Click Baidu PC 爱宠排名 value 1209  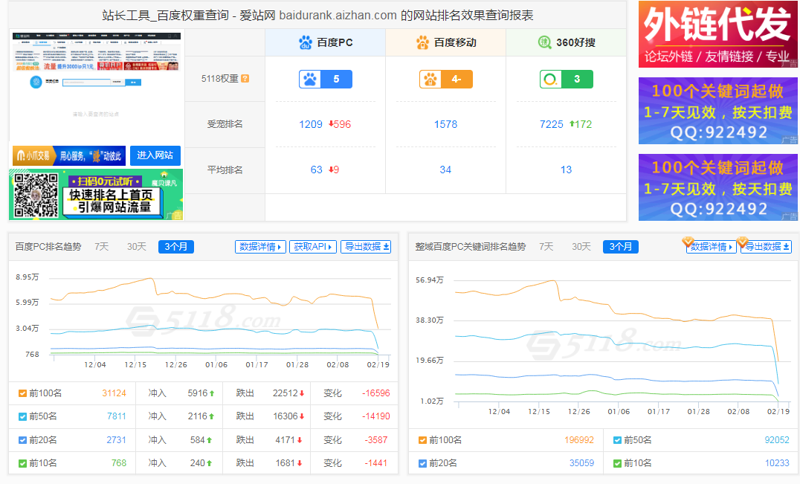[x=311, y=124]
